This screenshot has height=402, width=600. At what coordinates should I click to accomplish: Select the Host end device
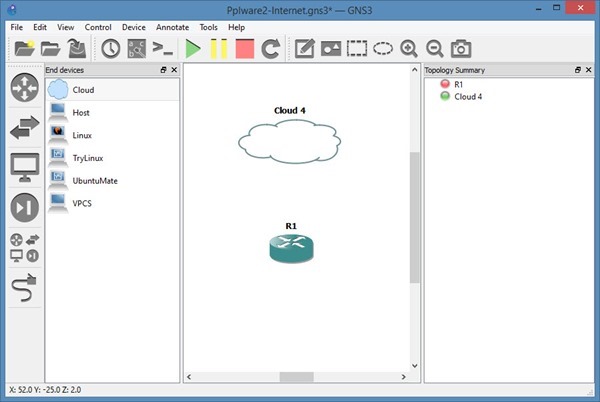(112, 112)
